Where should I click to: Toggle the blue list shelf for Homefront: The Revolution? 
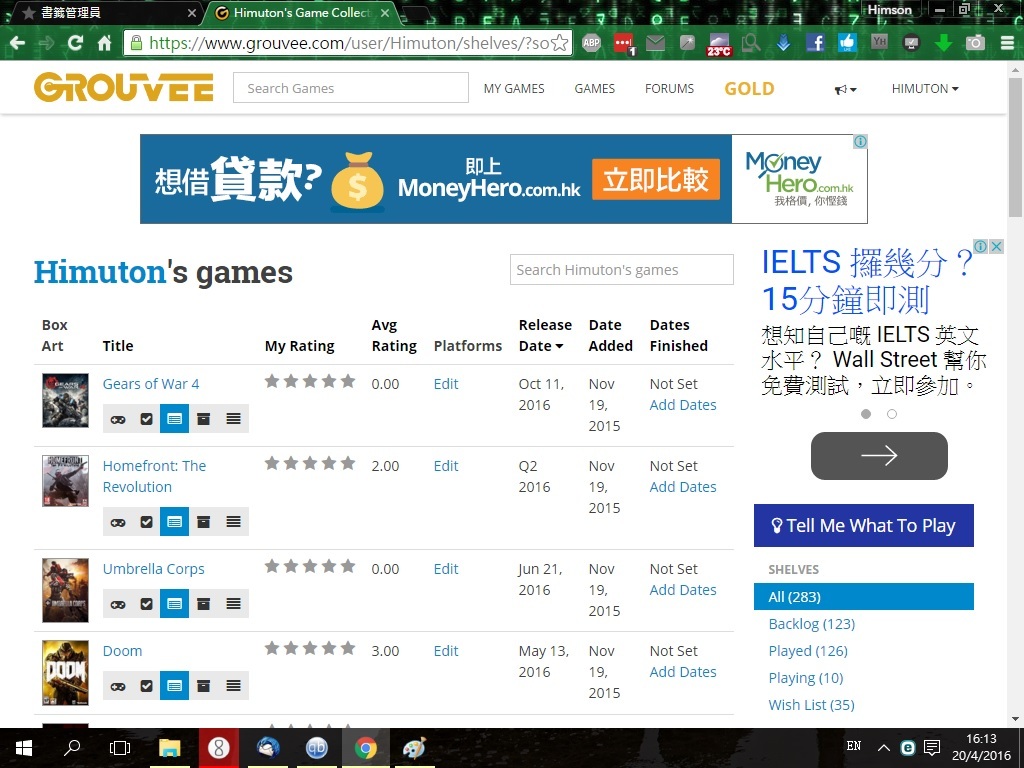point(174,522)
